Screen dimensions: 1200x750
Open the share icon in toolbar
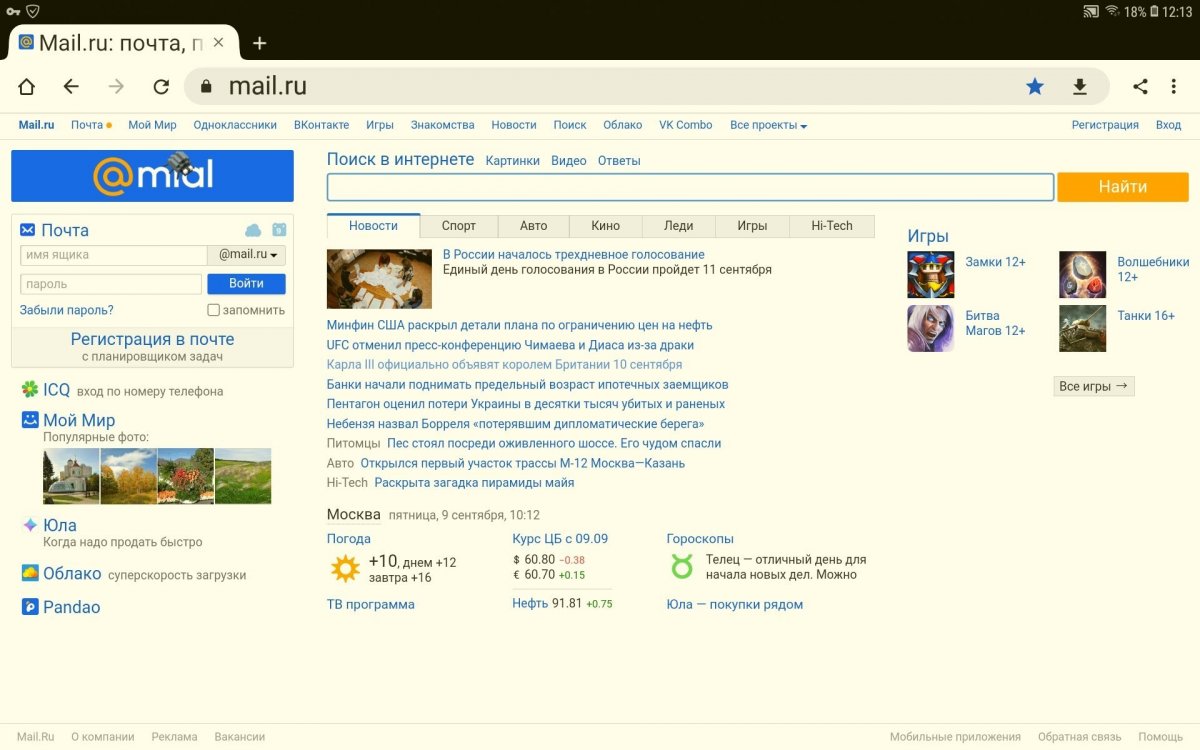(1140, 87)
